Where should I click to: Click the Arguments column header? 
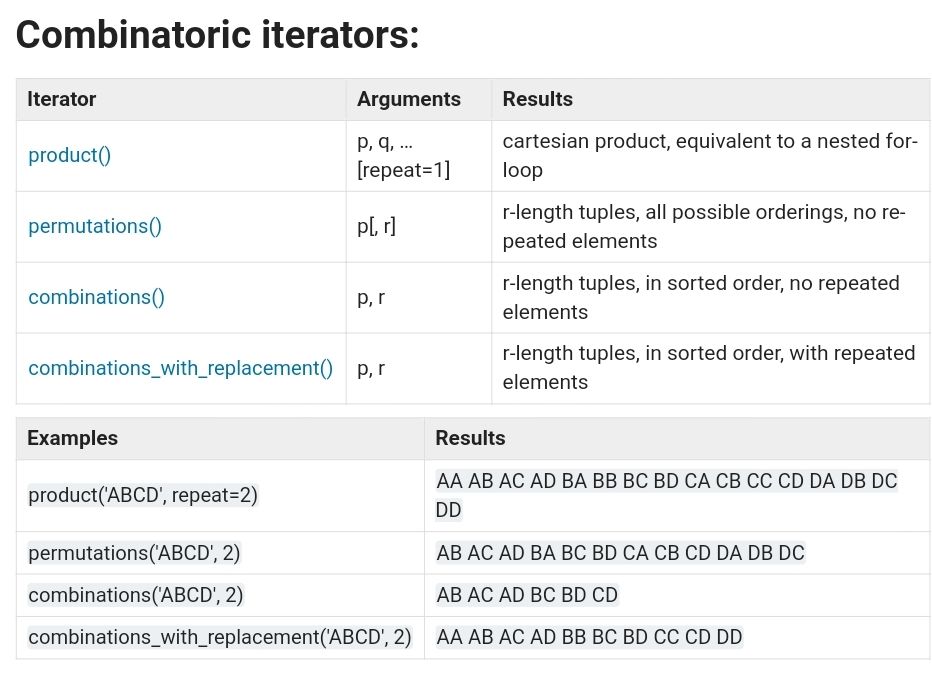pyautogui.click(x=409, y=99)
